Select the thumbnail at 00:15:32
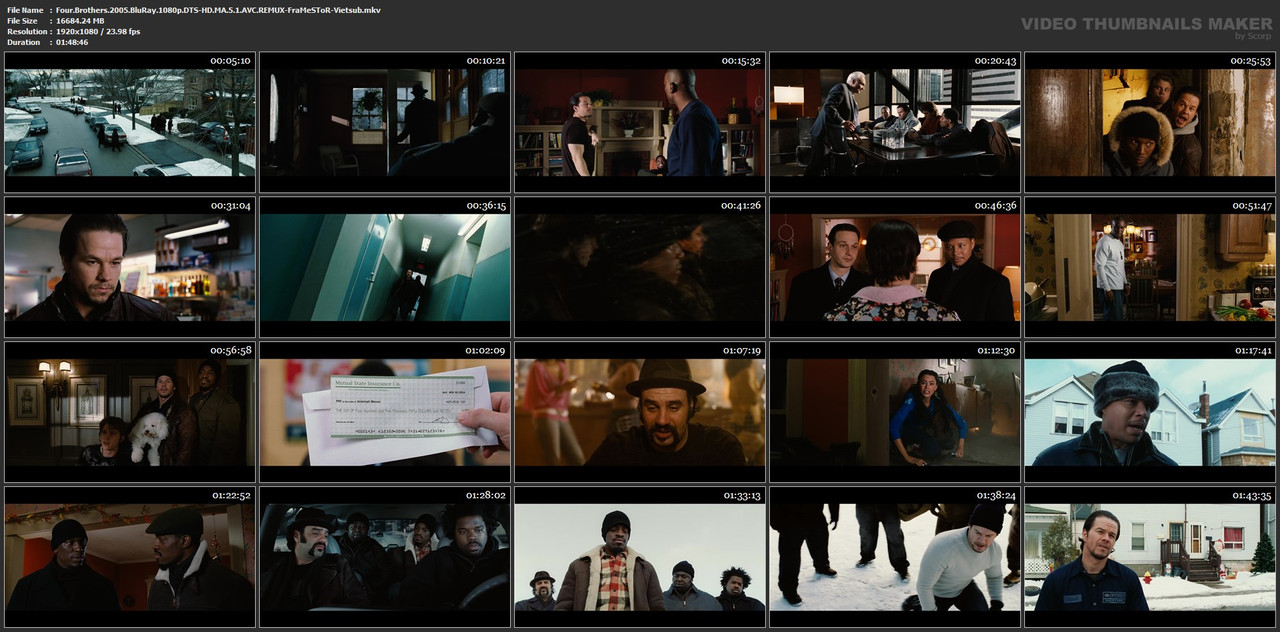The height and width of the screenshot is (632, 1280). coord(640,122)
